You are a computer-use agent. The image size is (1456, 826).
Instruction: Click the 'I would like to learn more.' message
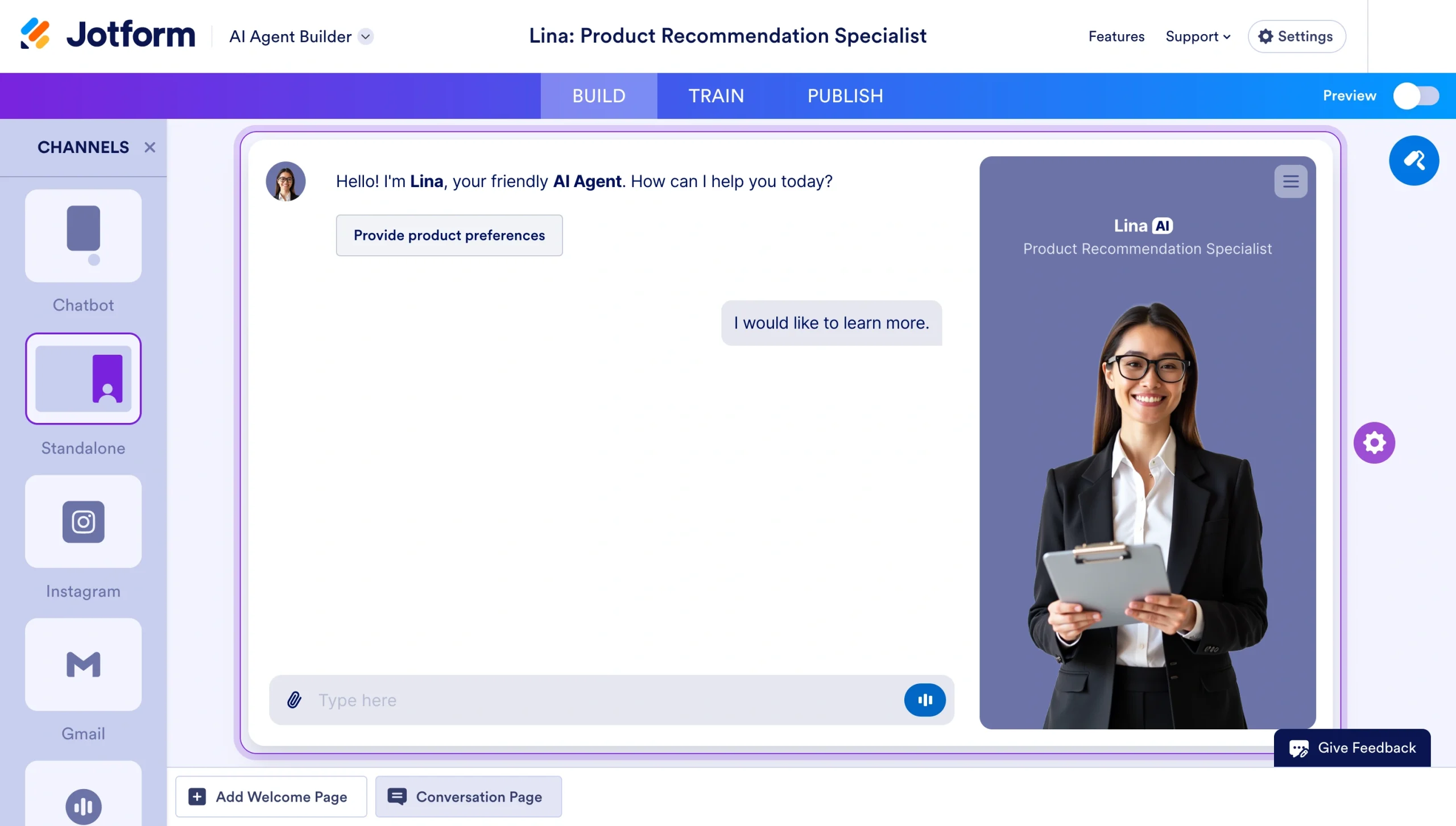(x=831, y=323)
